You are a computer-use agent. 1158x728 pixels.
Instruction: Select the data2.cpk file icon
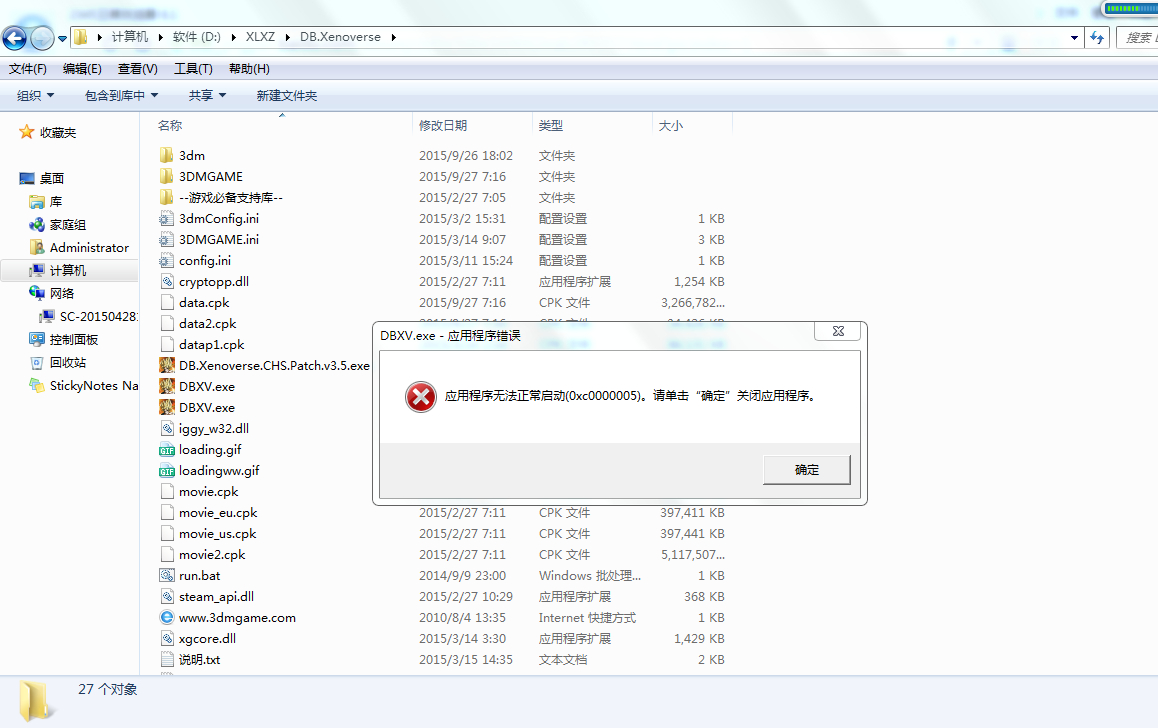(167, 323)
